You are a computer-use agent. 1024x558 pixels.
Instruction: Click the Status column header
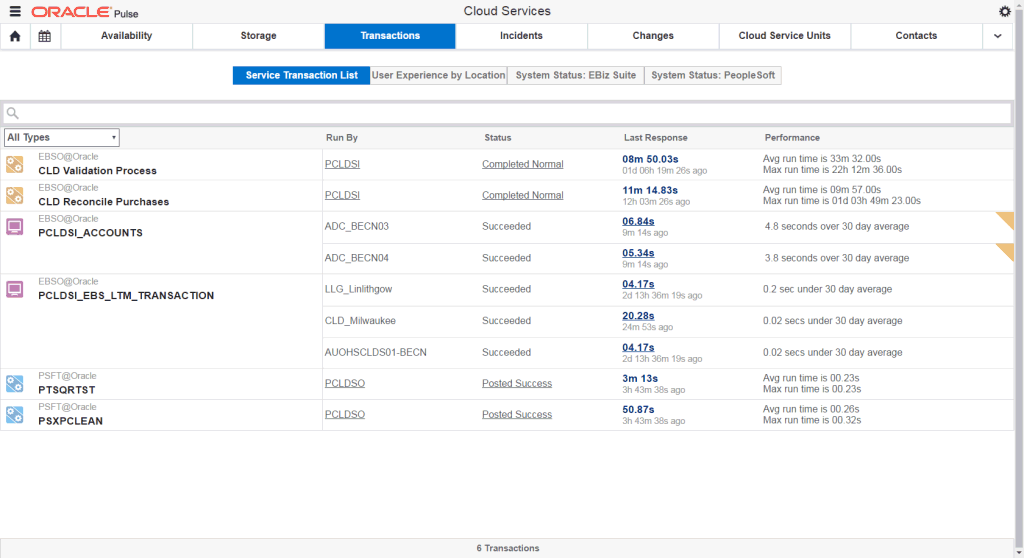pyautogui.click(x=498, y=138)
